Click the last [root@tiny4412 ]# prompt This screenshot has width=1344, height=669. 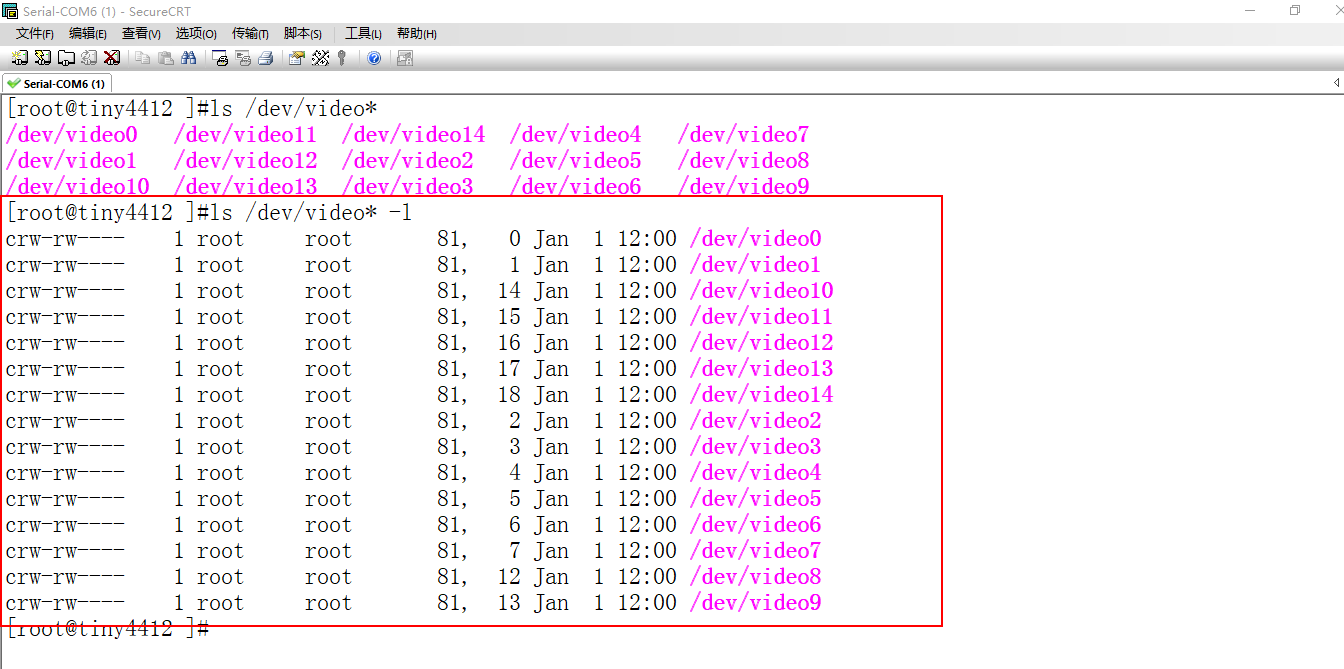pyautogui.click(x=107, y=629)
